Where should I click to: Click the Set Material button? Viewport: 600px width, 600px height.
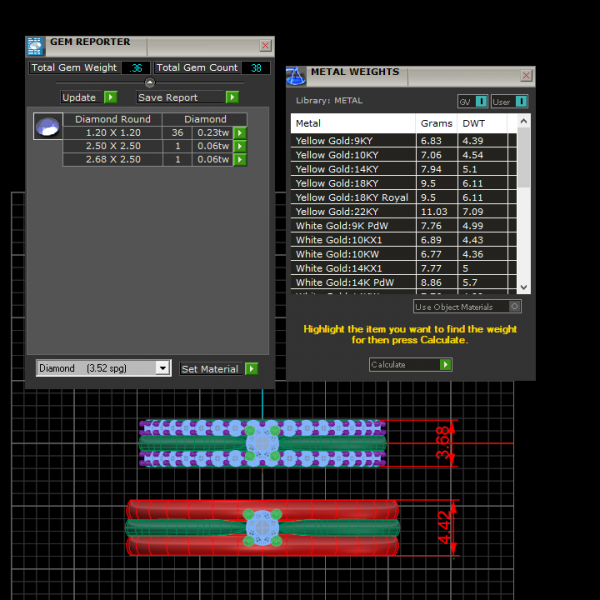(x=210, y=369)
